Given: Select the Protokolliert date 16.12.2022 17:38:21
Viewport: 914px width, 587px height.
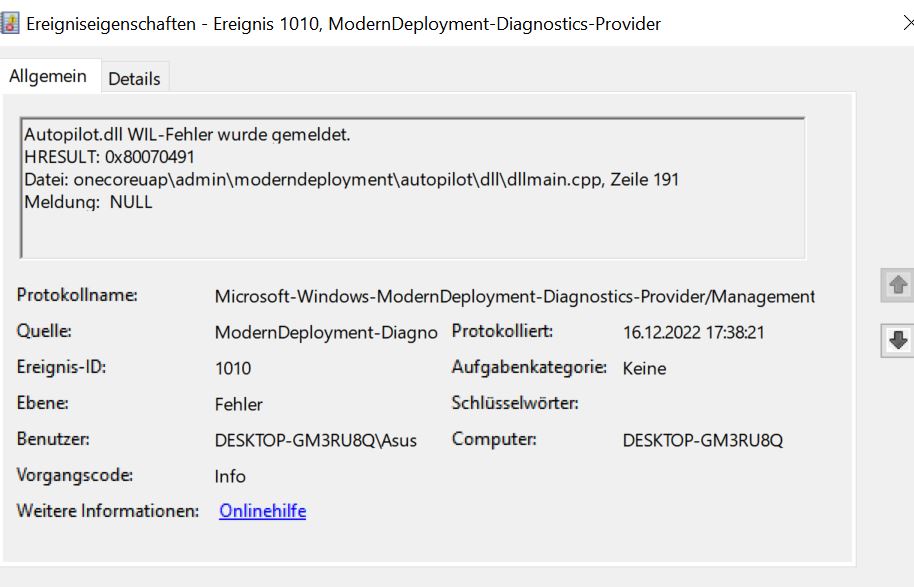Looking at the screenshot, I should click(693, 332).
